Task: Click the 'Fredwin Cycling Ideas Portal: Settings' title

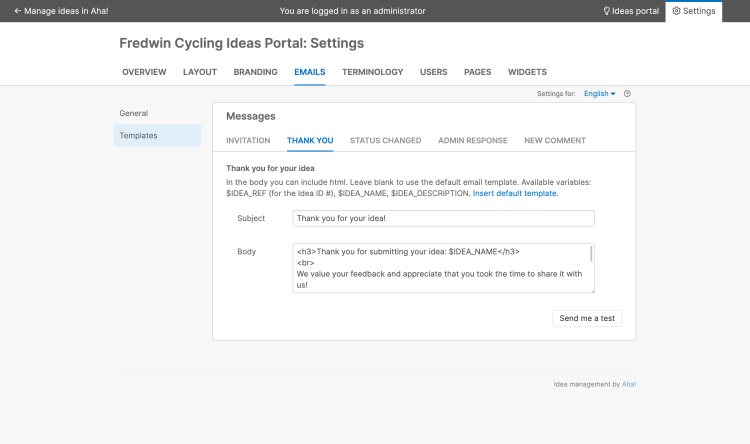Action: point(242,43)
